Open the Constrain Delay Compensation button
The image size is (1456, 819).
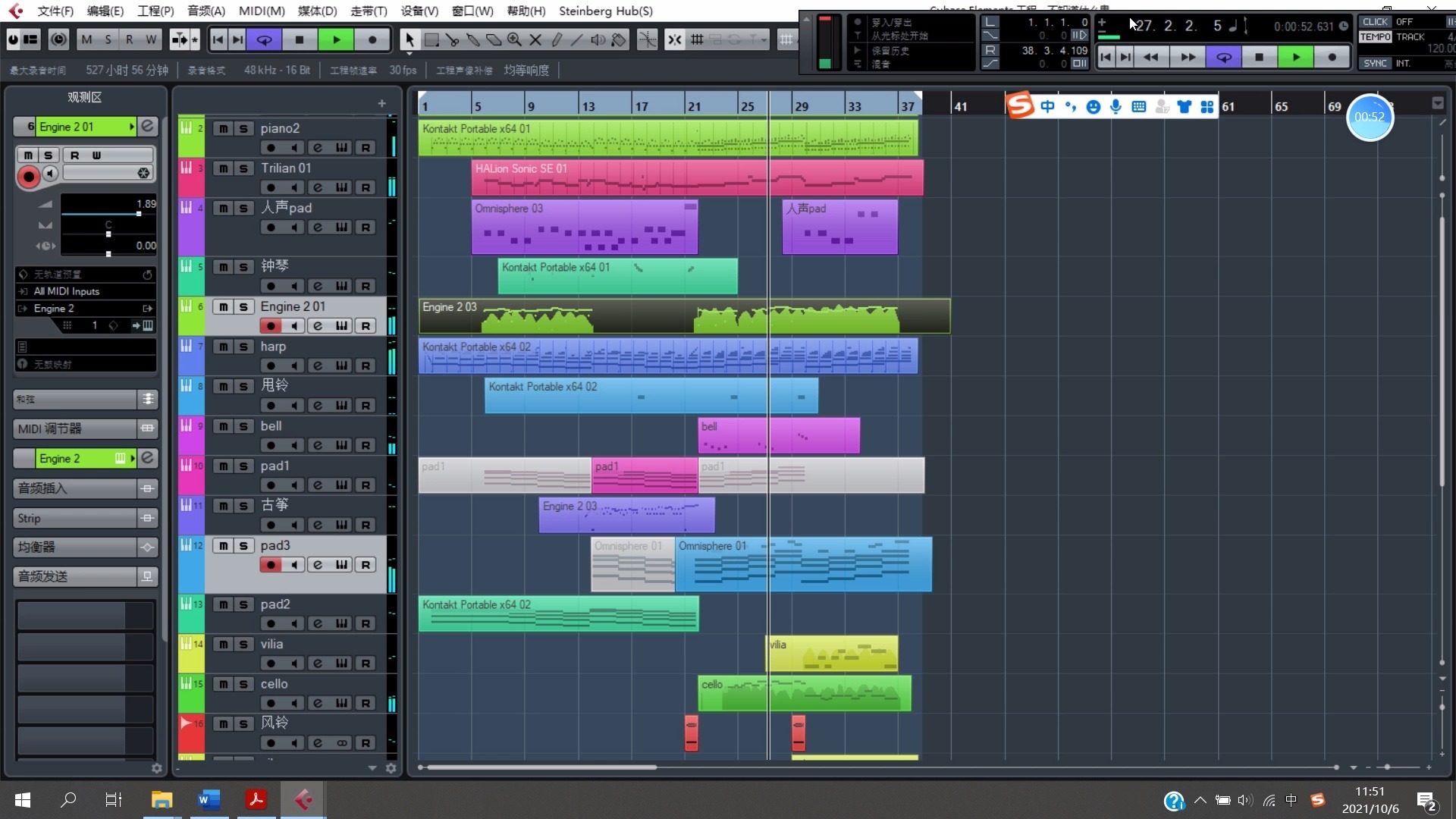tap(58, 39)
